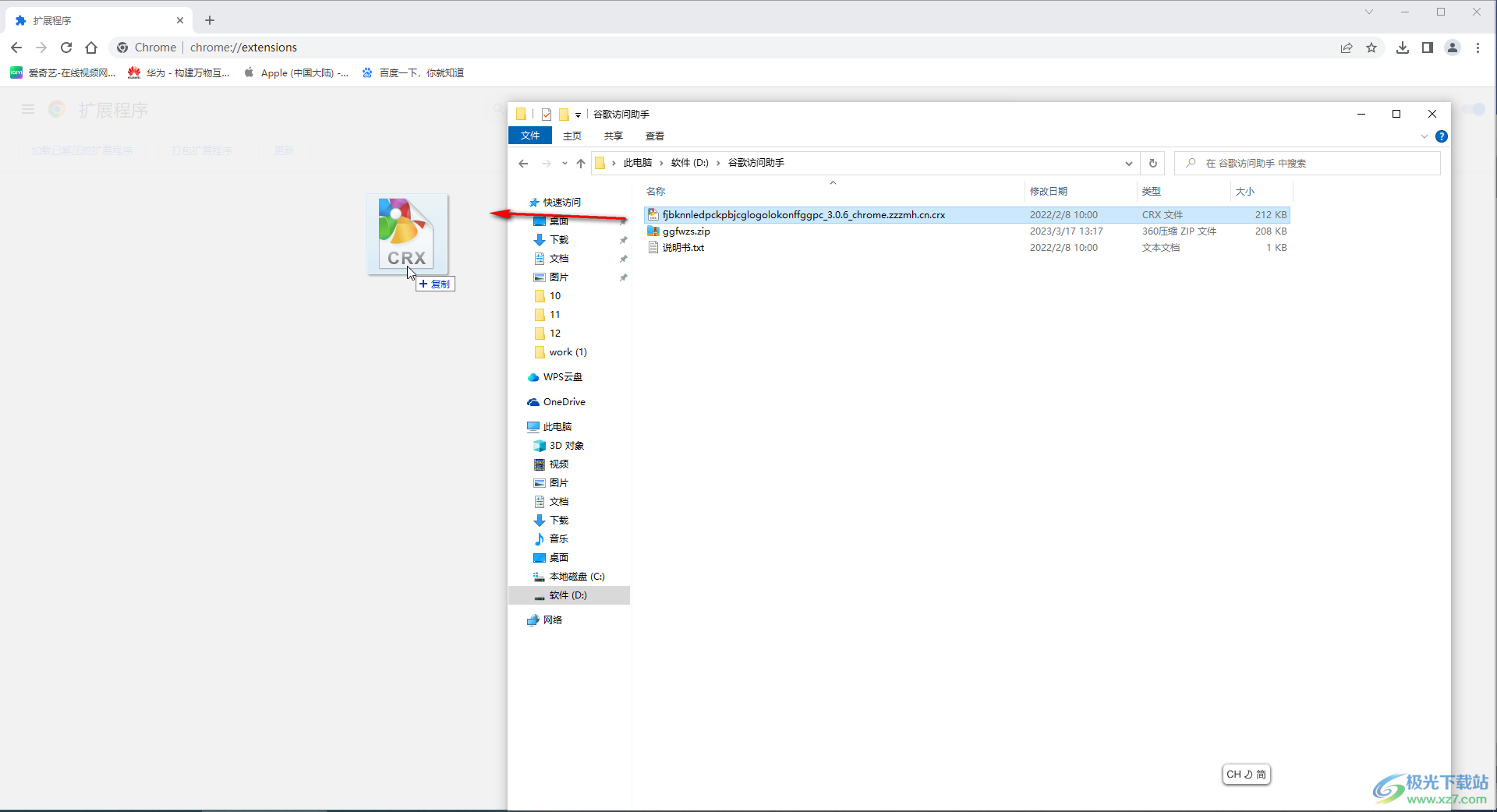The height and width of the screenshot is (812, 1497).
Task: Switch to the 查看 ribbon tab
Action: [x=654, y=136]
